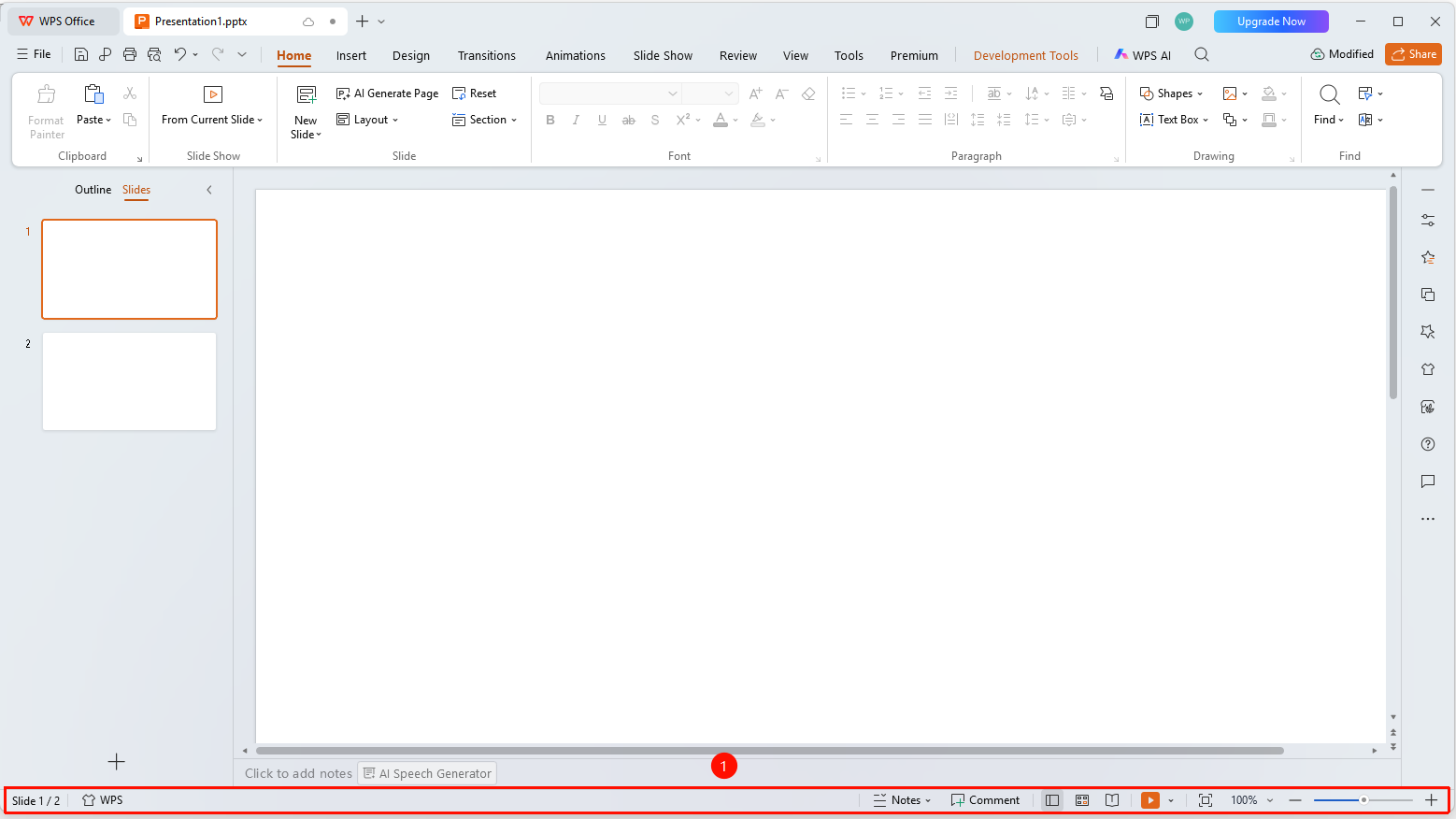Click the Save icon in quick access toolbar
This screenshot has height=819, width=1456.
tap(81, 55)
